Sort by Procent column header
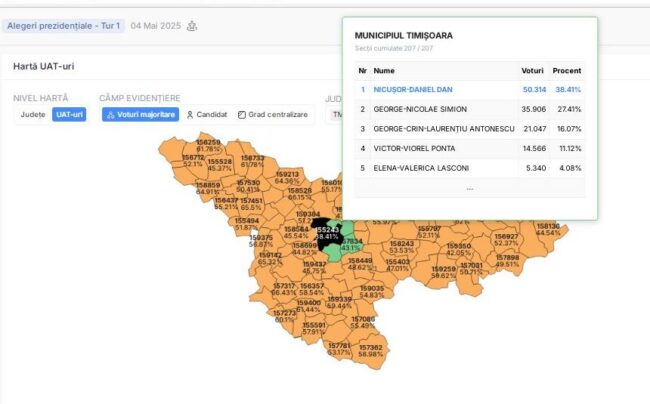The image size is (650, 404). click(x=567, y=71)
